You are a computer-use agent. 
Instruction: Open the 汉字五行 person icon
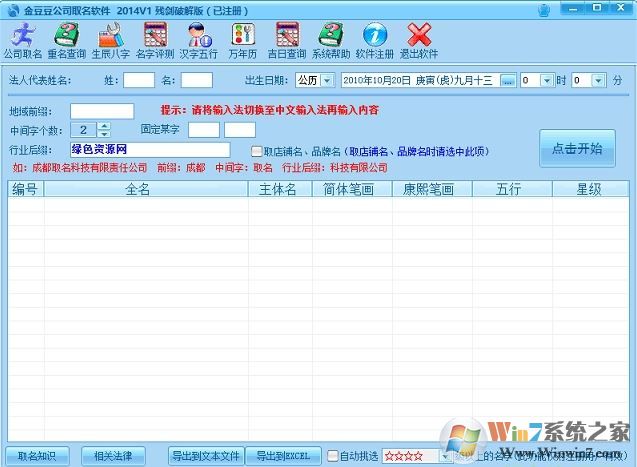199,41
